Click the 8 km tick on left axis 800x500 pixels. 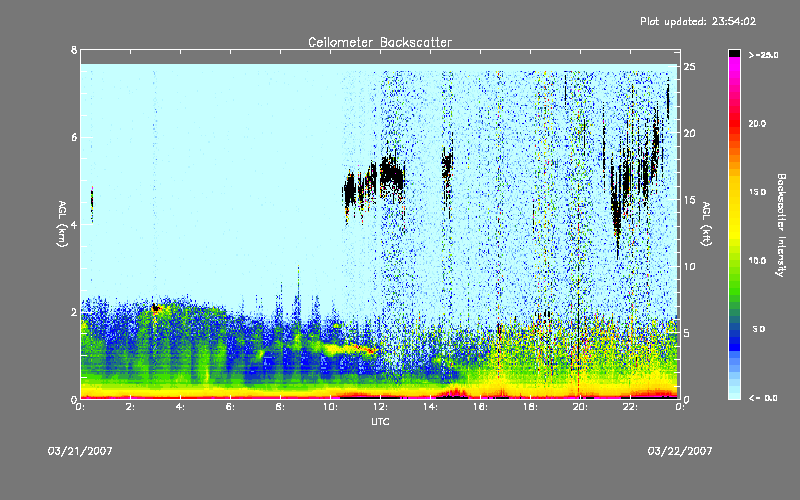(74, 50)
